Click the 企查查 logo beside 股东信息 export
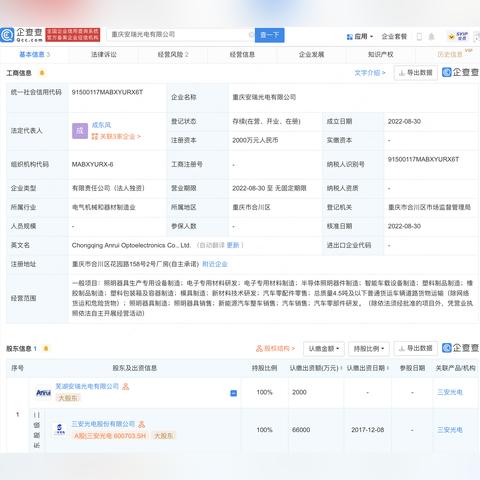The width and height of the screenshot is (480, 480). [460, 348]
